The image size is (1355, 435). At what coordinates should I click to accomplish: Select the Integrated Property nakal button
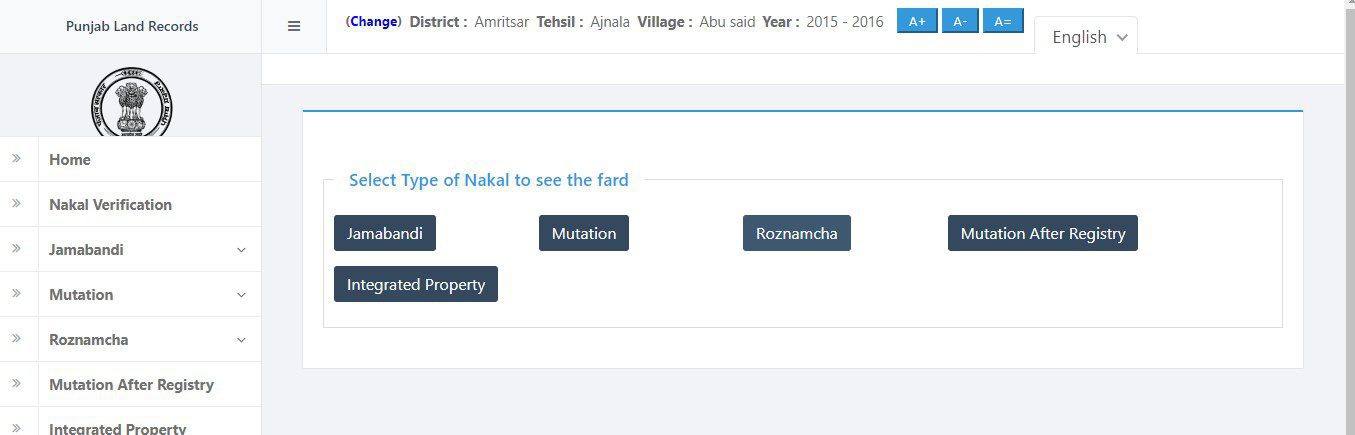tap(416, 284)
